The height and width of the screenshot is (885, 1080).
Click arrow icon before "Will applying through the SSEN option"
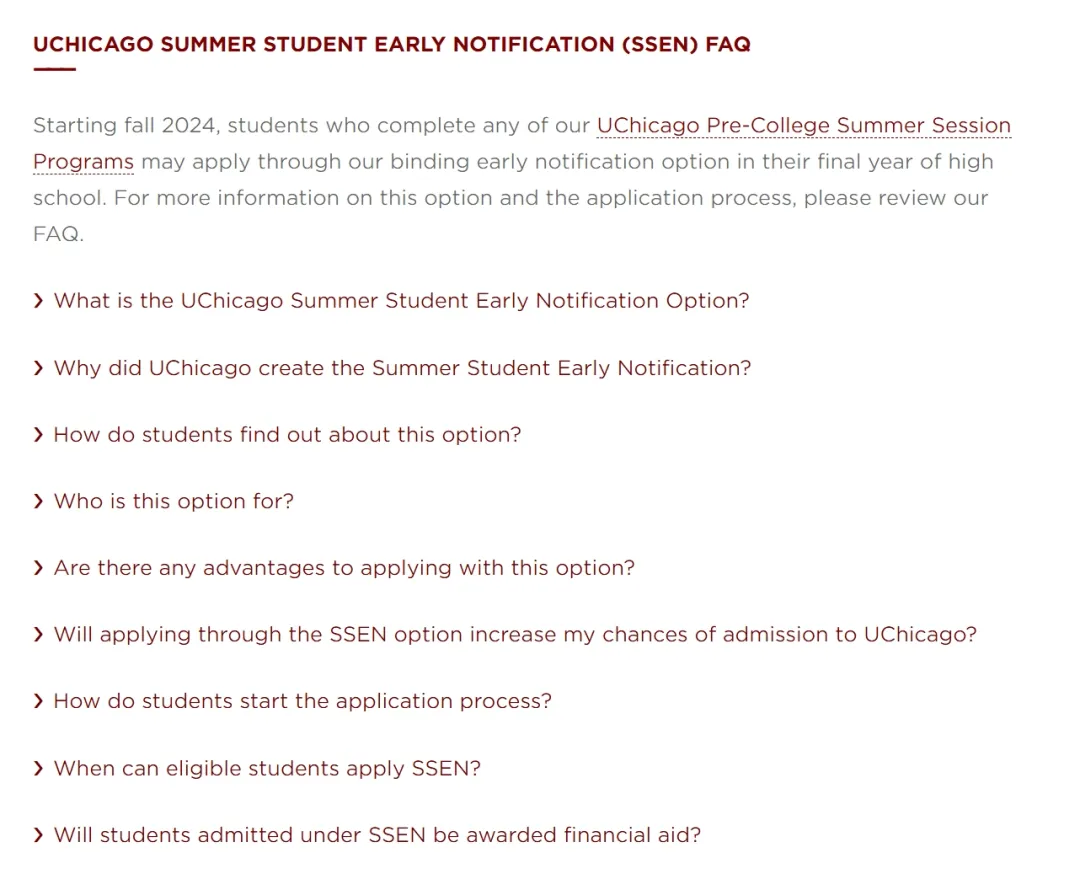[x=38, y=635]
